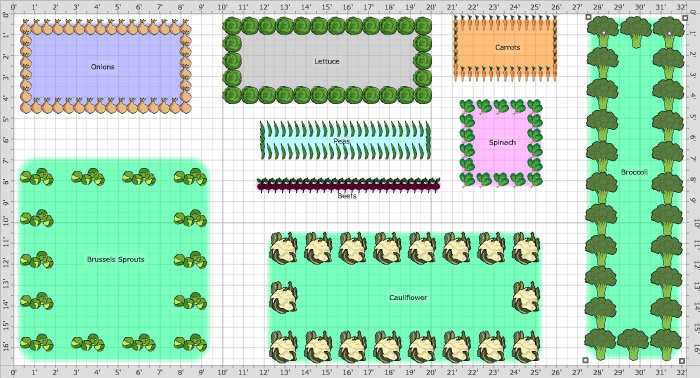Screen dimensions: 700x378
Task: Click the Lettuce bed label
Action: coord(327,62)
